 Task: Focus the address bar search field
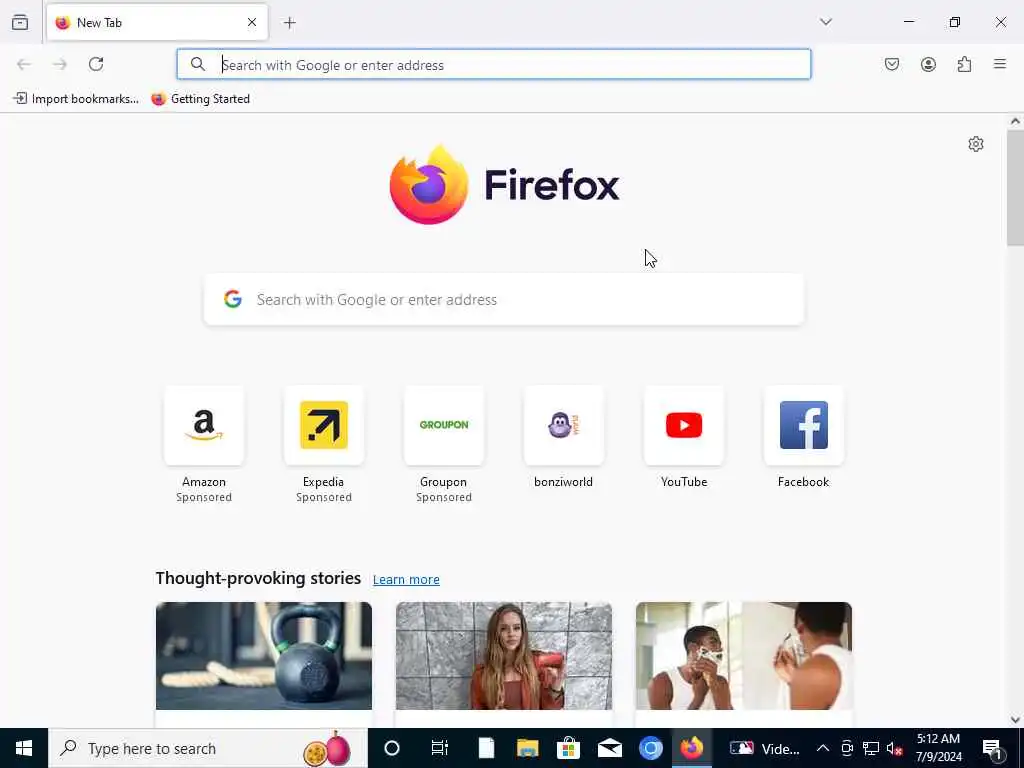click(494, 64)
